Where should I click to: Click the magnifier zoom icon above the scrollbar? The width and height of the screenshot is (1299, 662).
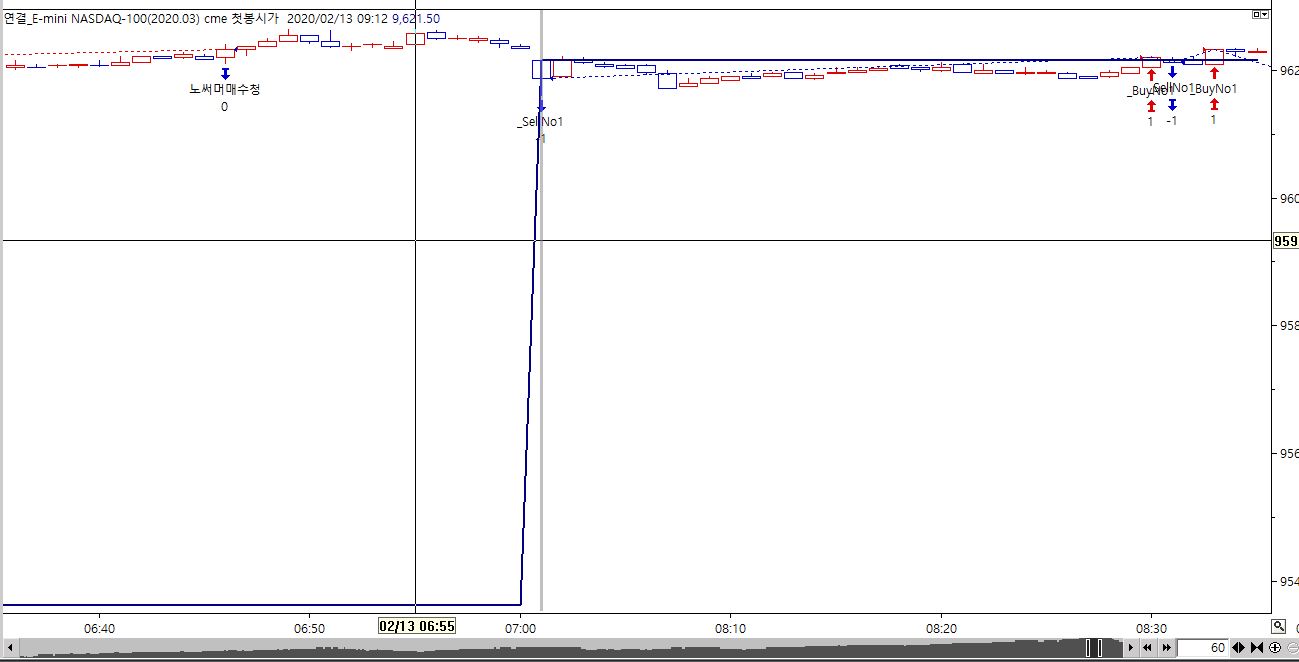tap(1278, 626)
